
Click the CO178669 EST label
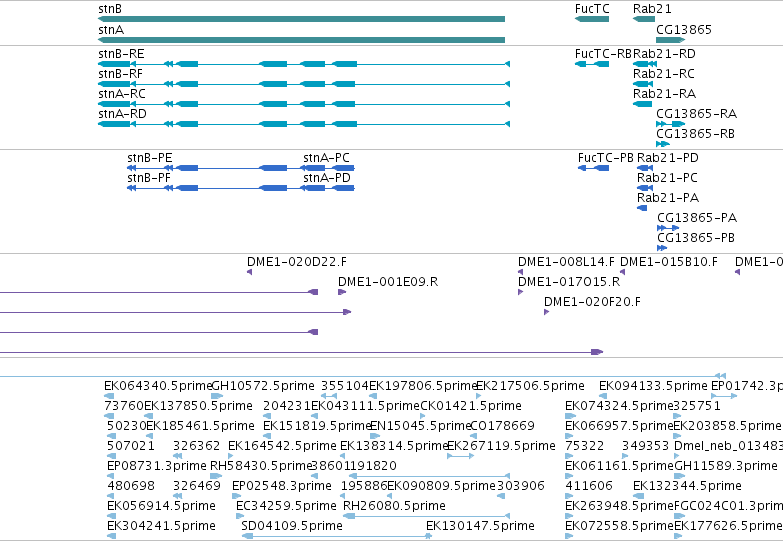point(502,426)
